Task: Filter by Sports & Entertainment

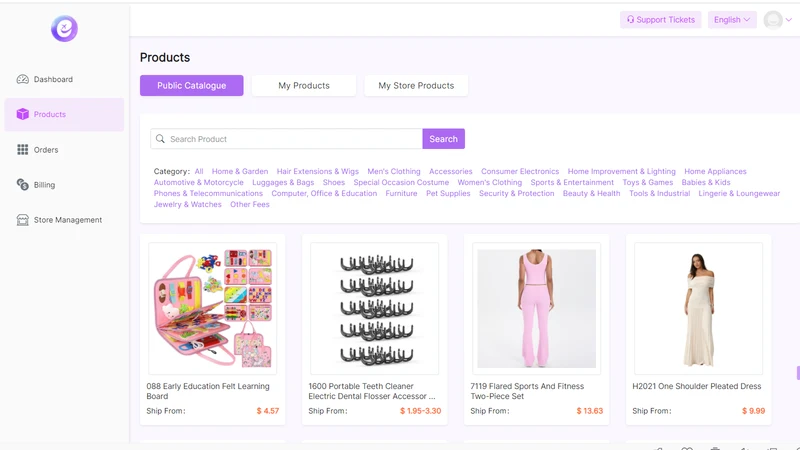Action: click(x=572, y=182)
